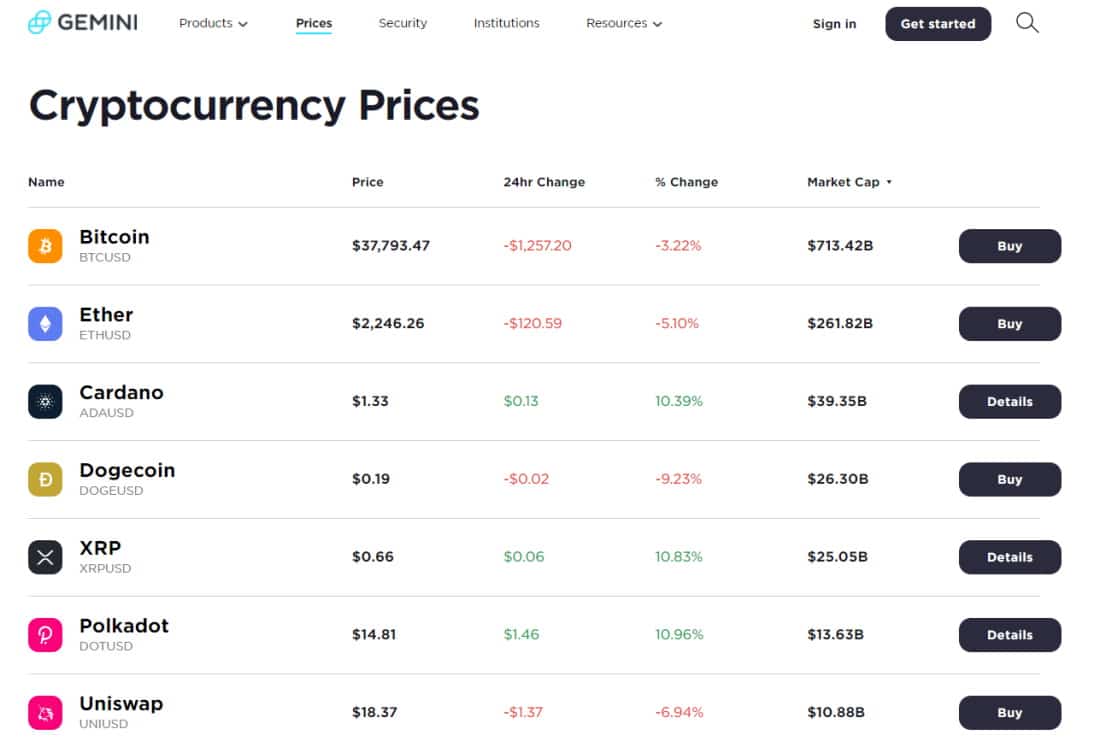Sort by Market Cap column arrow
Image resolution: width=1100 pixels, height=747 pixels.
click(889, 182)
